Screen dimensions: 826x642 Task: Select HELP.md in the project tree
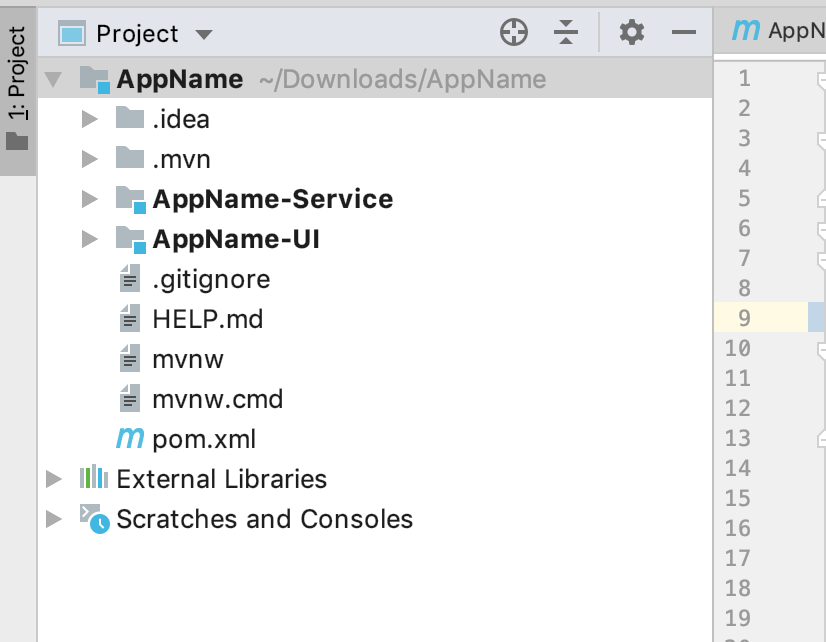coord(208,319)
